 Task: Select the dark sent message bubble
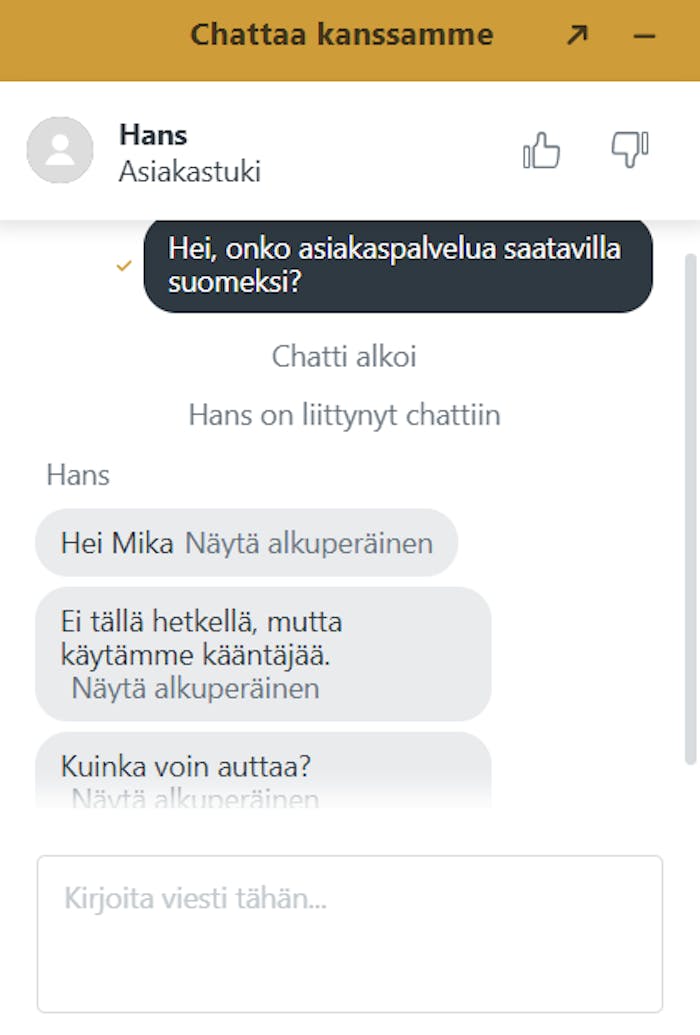point(398,265)
